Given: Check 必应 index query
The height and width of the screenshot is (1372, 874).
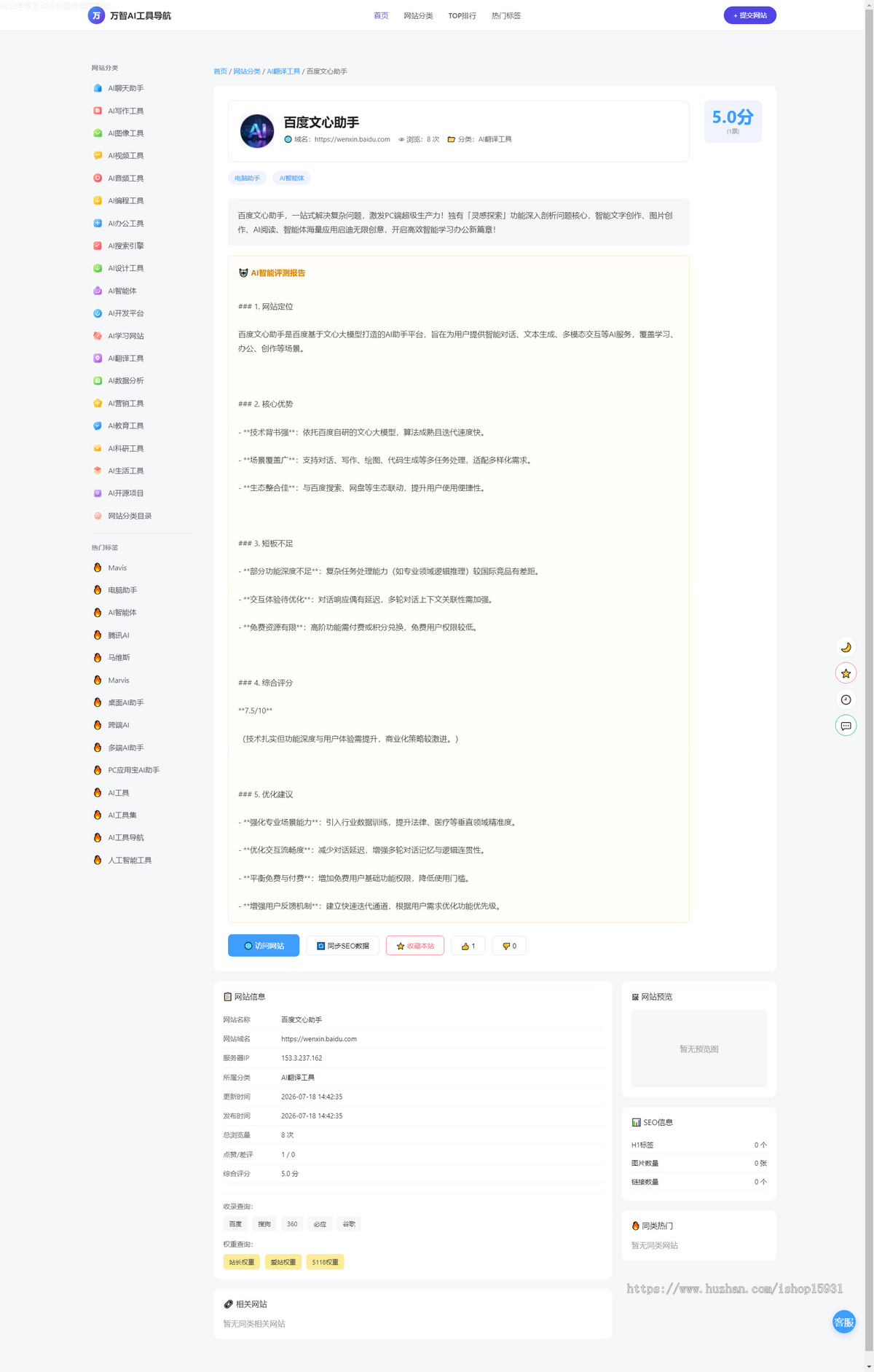Looking at the screenshot, I should click(x=320, y=1224).
